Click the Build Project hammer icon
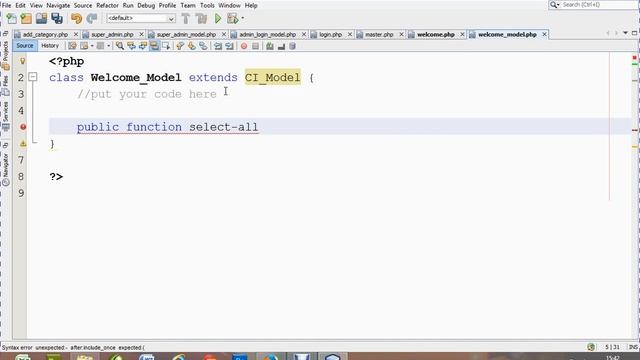The height and width of the screenshot is (360, 640). point(186,18)
